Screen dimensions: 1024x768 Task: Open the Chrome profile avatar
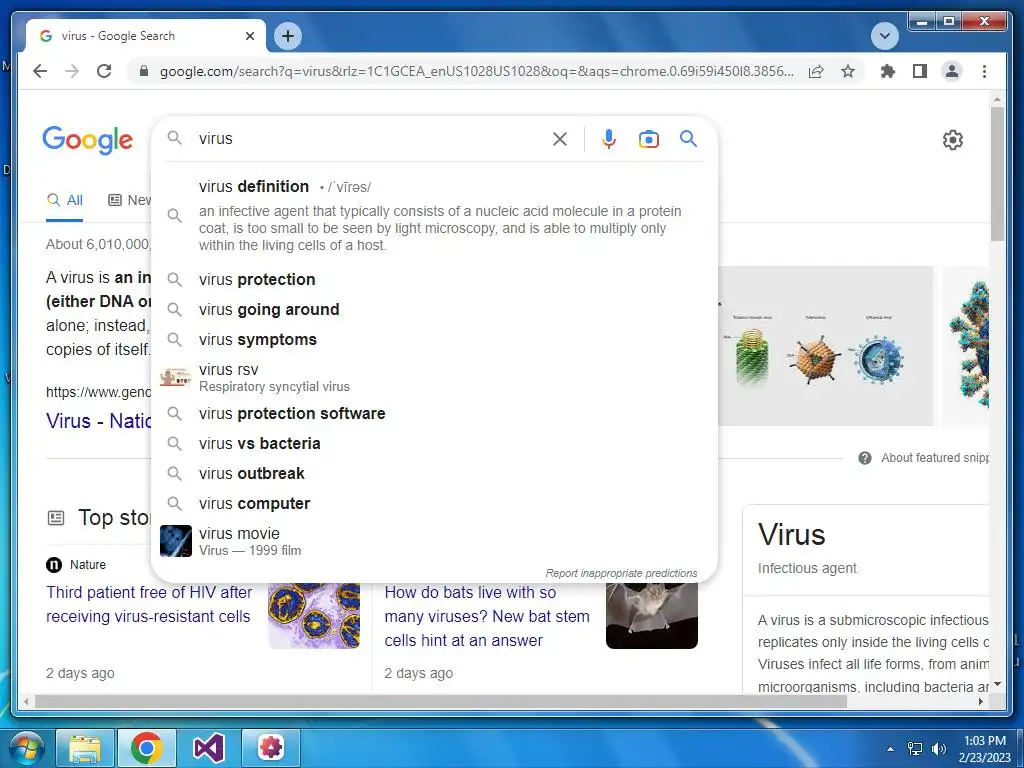tap(952, 71)
